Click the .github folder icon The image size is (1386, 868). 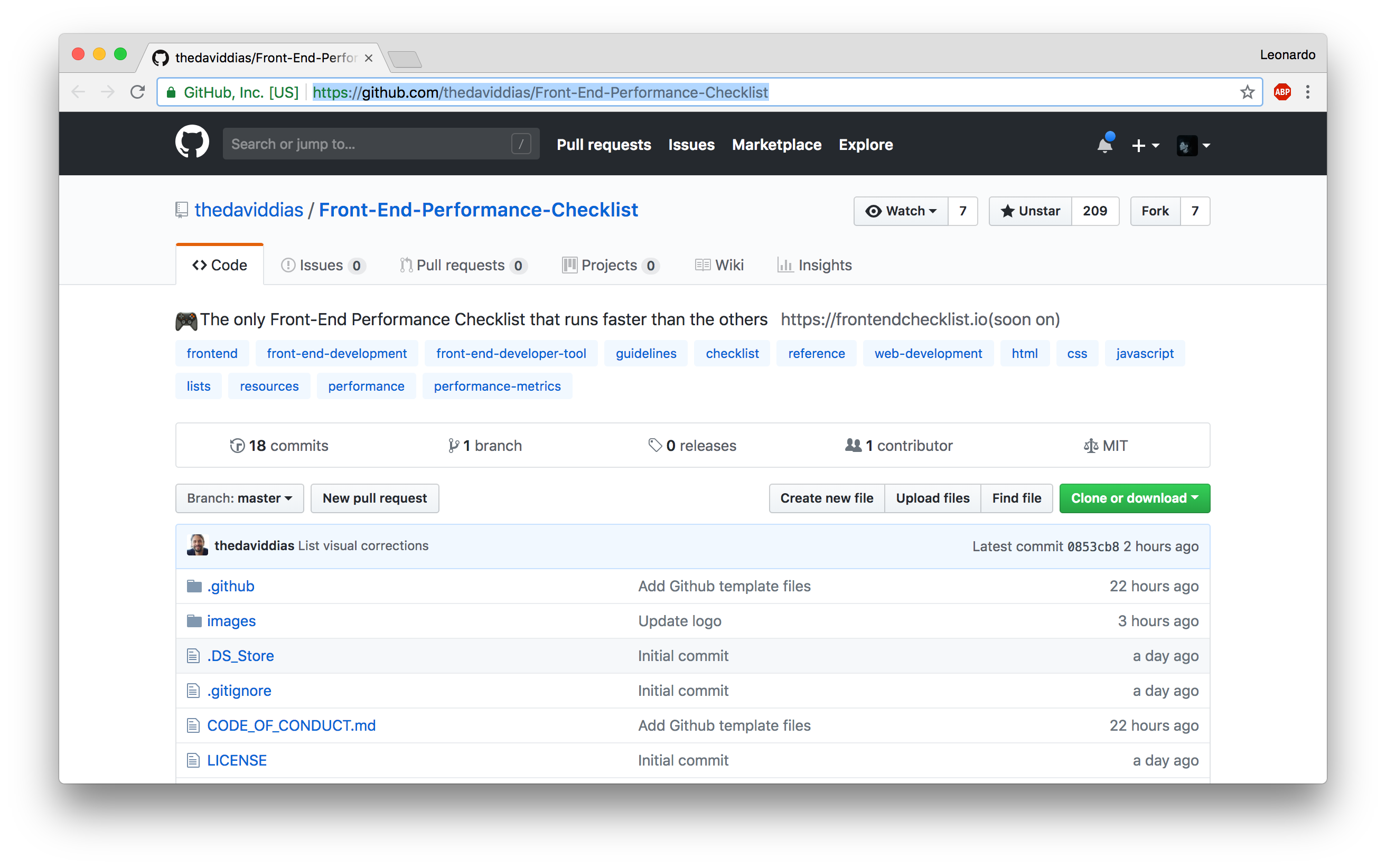194,586
